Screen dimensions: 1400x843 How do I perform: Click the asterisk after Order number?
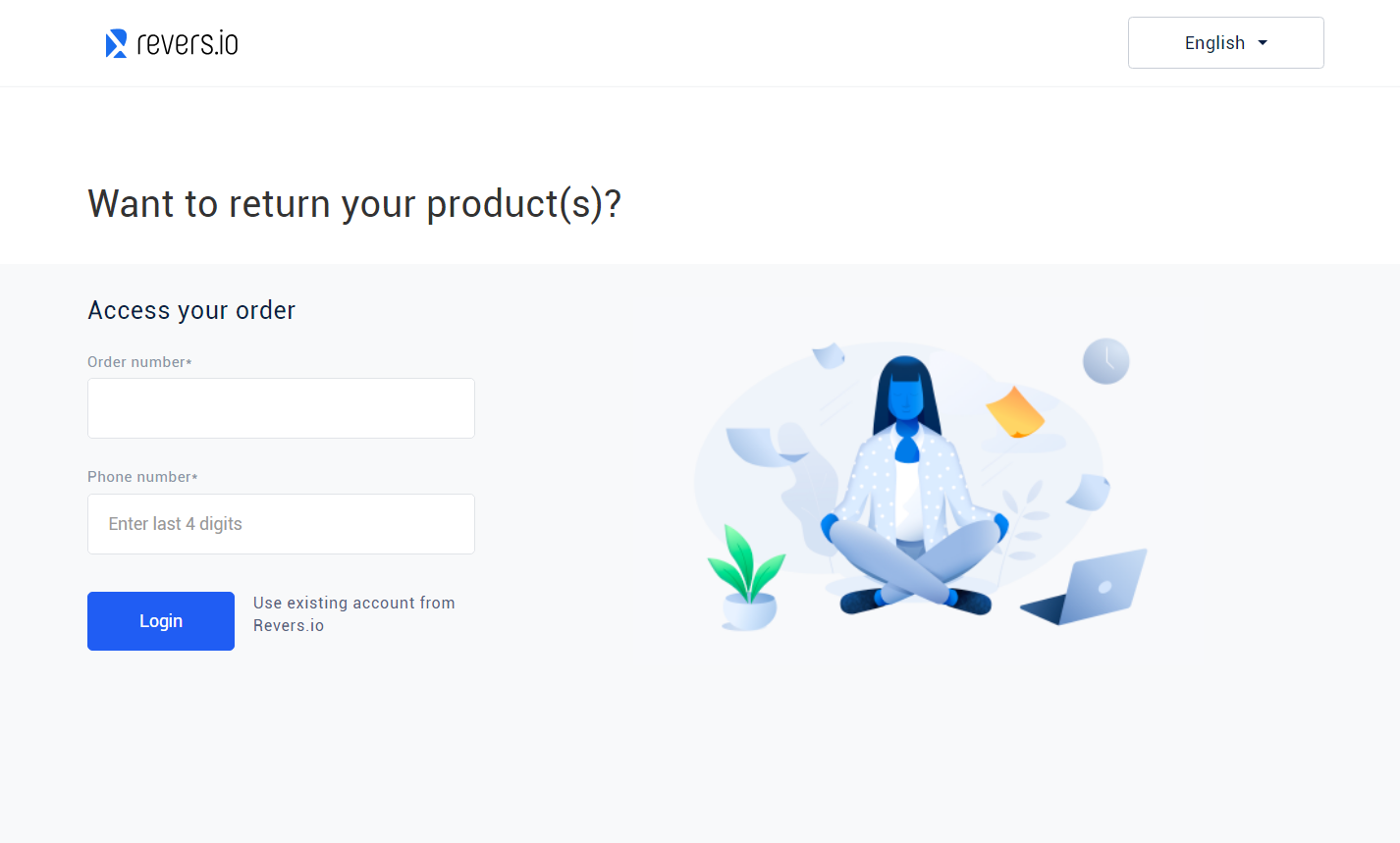tap(188, 361)
